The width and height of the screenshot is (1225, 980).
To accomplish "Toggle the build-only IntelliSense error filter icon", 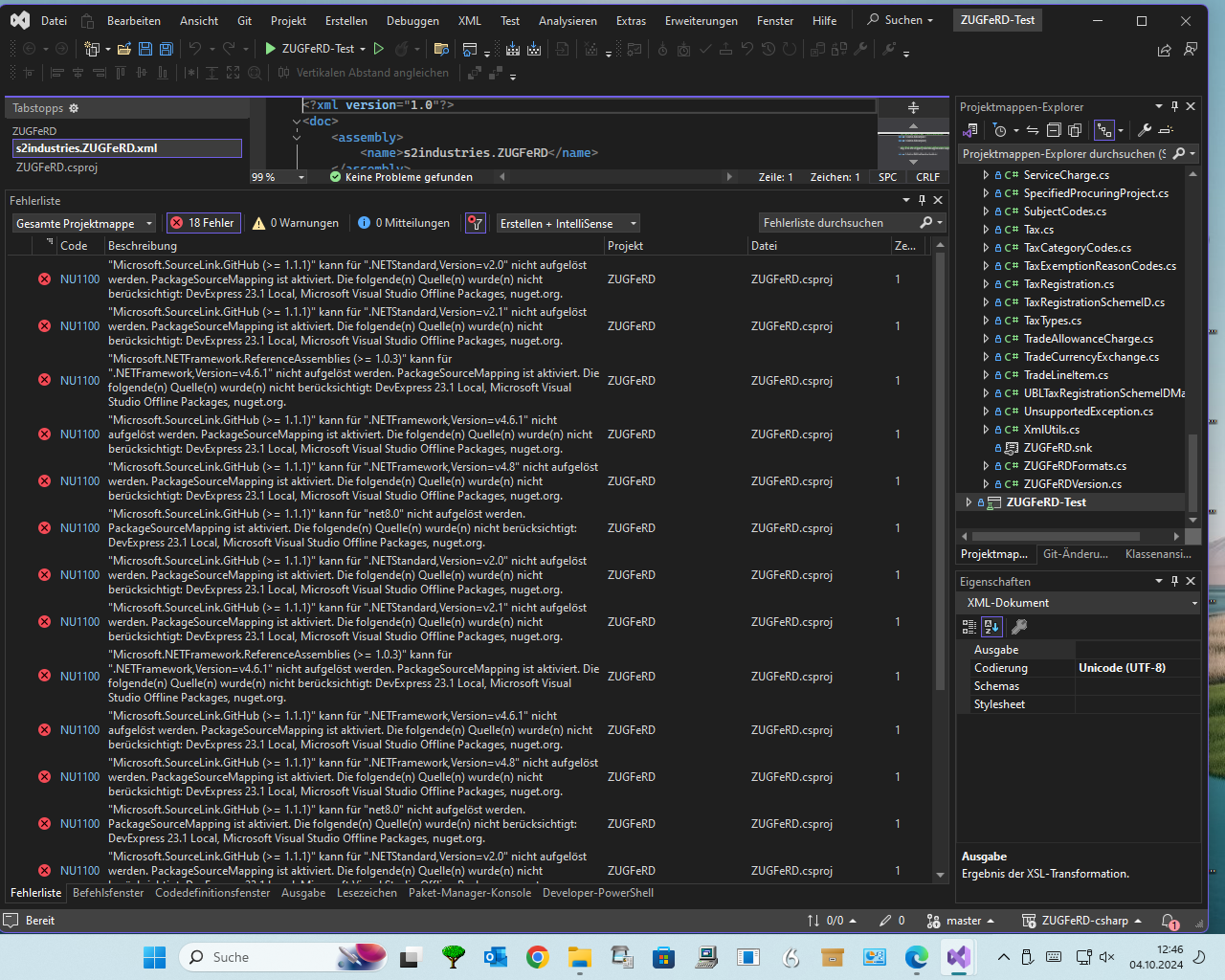I will (x=476, y=223).
